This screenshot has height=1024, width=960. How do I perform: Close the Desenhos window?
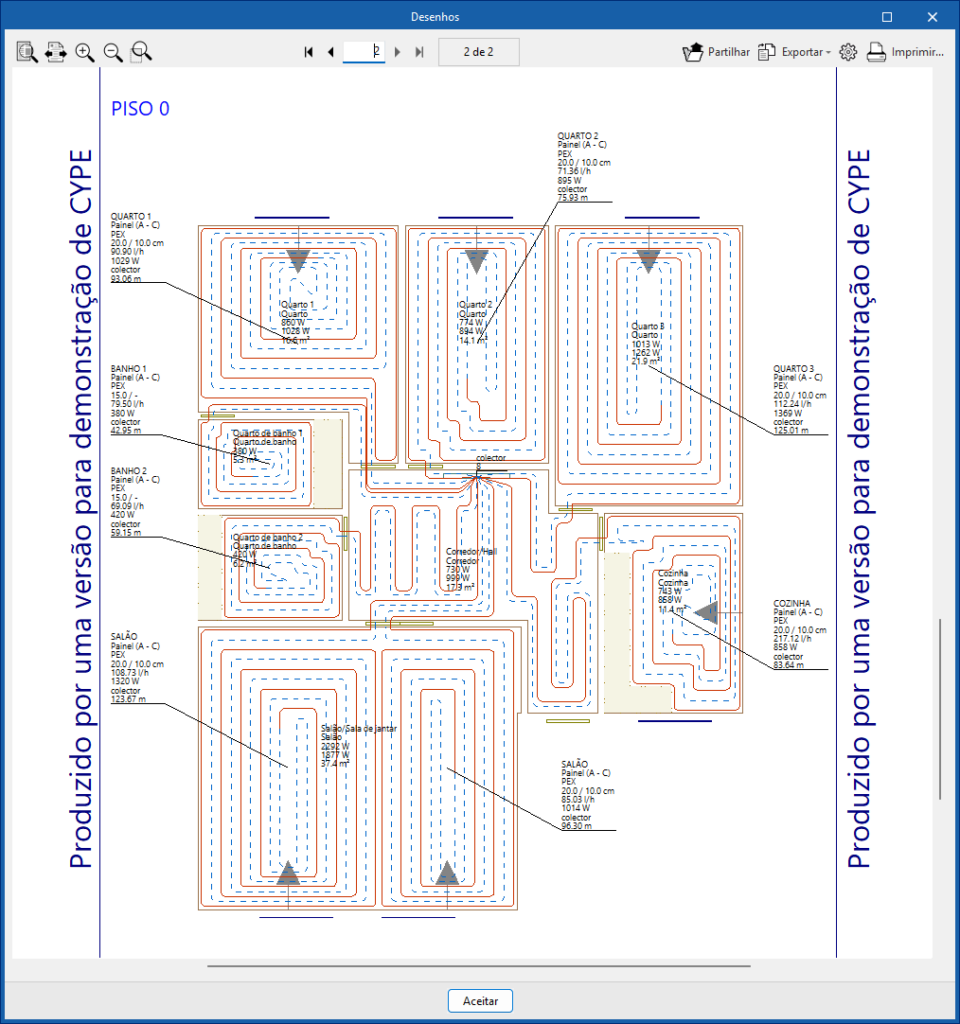tap(933, 17)
